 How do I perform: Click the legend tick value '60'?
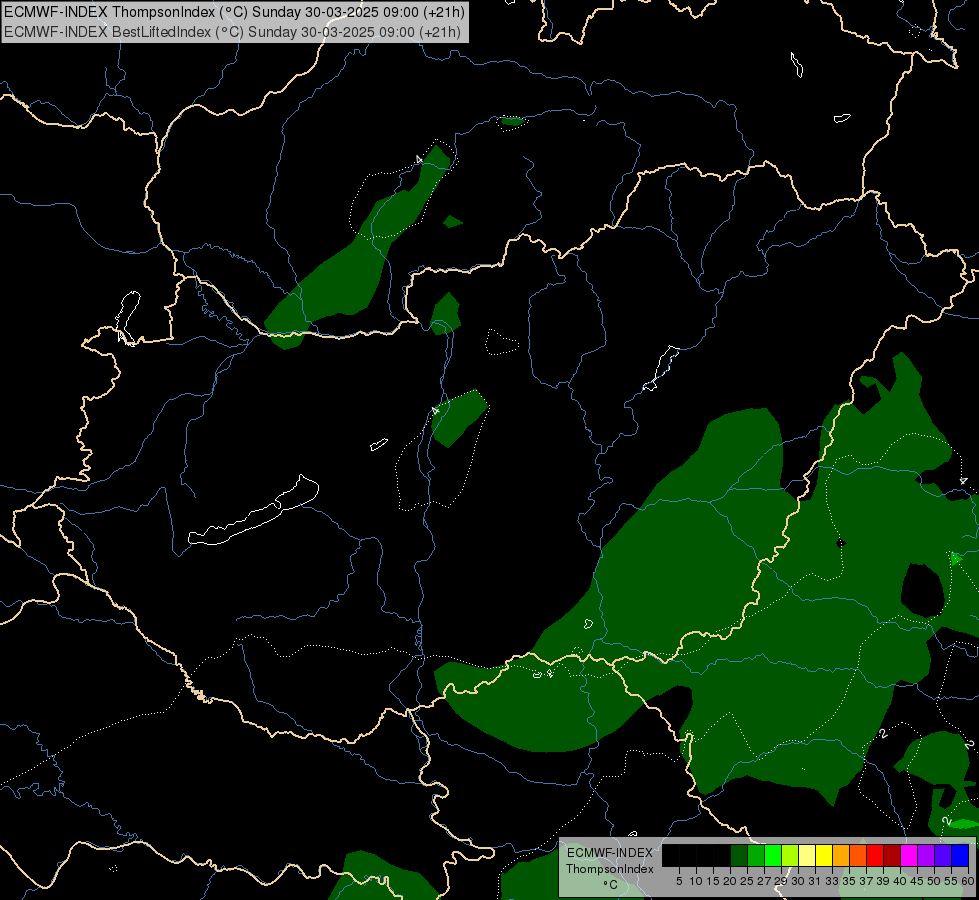[968, 881]
